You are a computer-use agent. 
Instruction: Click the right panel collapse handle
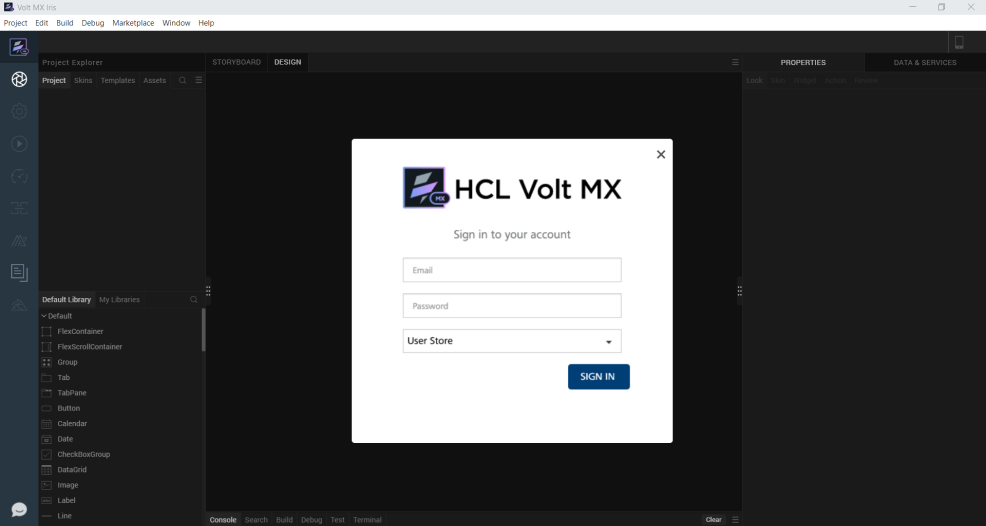coord(740,291)
